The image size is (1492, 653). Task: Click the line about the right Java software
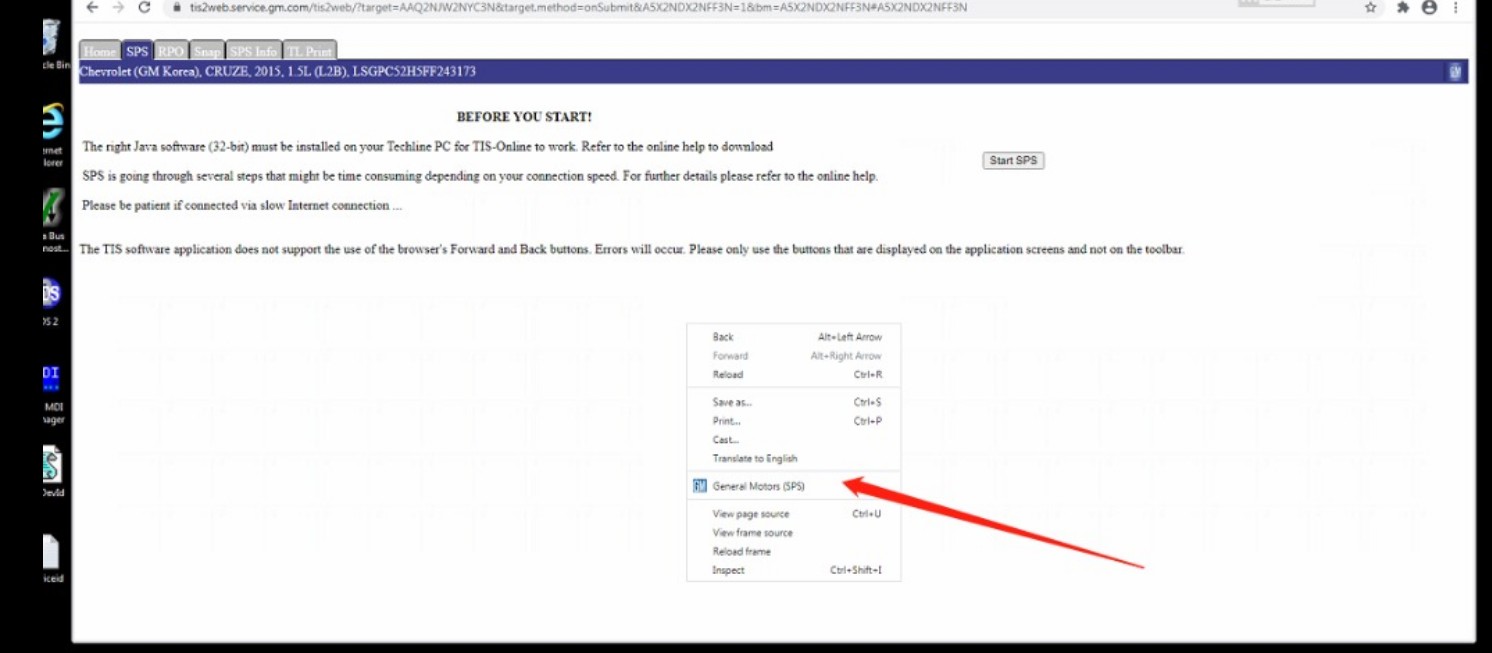[x=428, y=146]
